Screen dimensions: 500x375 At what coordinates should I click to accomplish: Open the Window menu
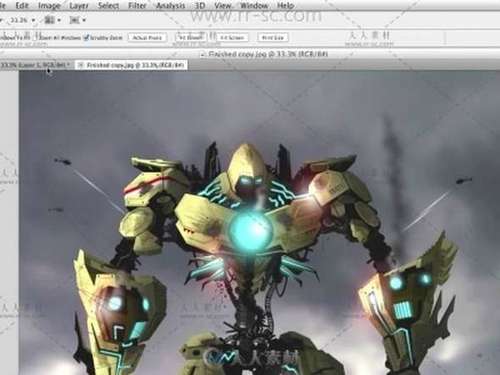pos(254,5)
